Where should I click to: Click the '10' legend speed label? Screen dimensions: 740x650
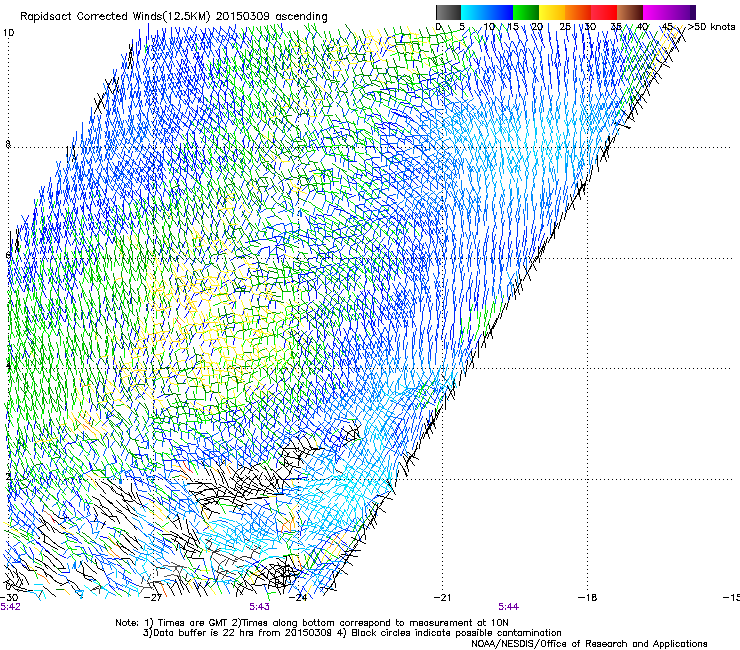[x=489, y=27]
